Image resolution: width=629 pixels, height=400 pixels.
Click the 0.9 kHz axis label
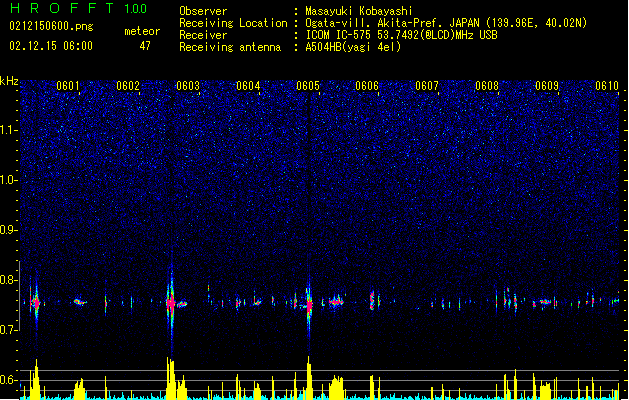click(x=9, y=230)
